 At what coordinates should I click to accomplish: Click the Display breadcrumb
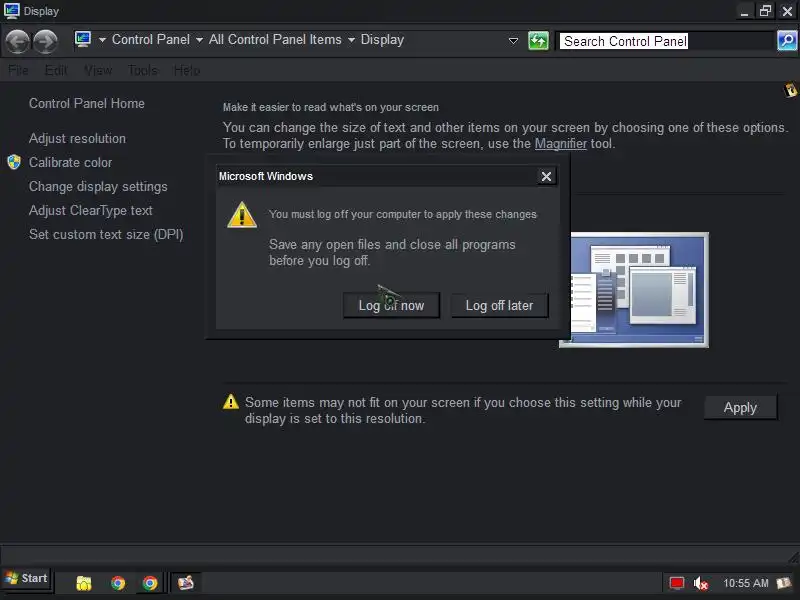[x=382, y=40]
